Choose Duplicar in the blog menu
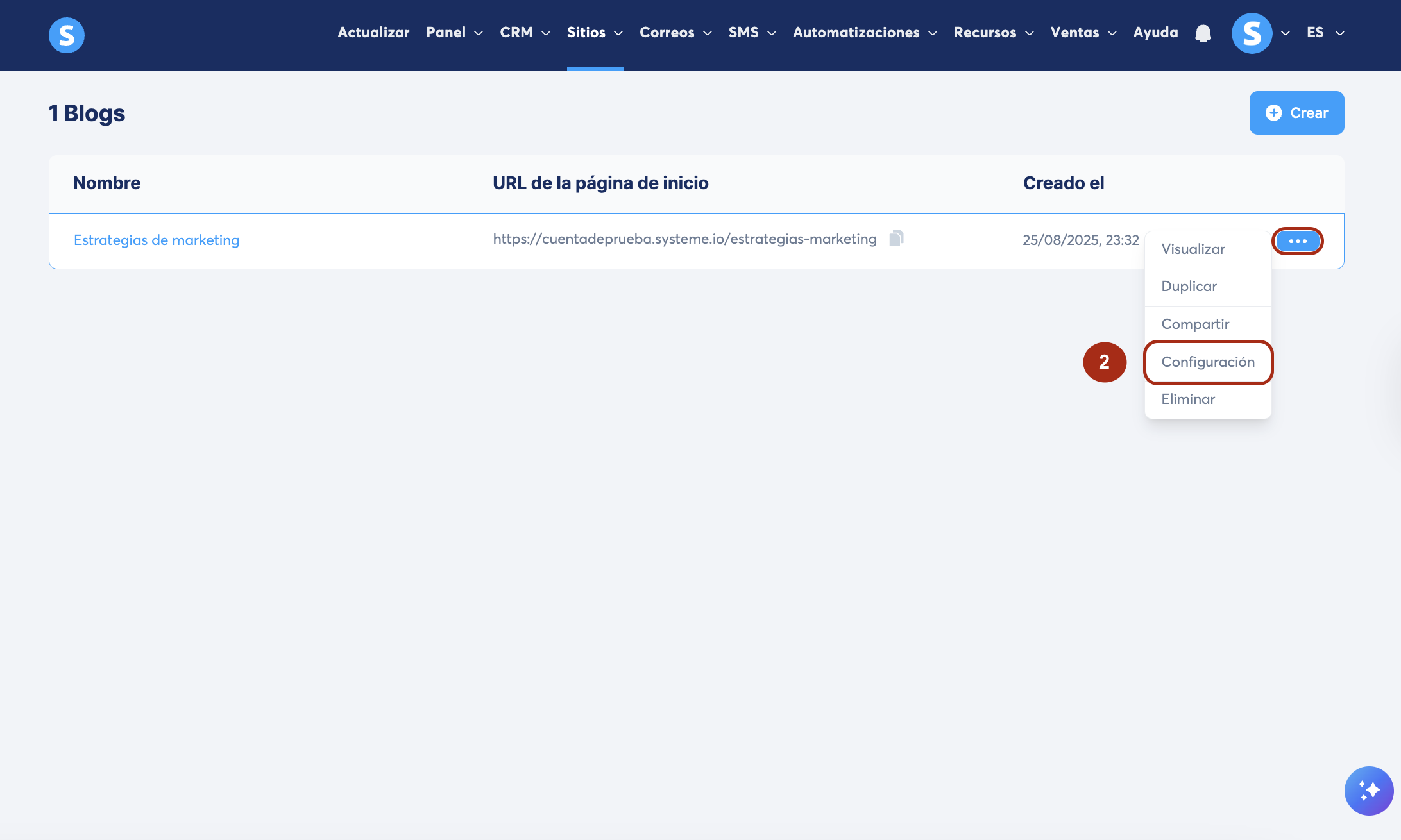Screen dimensions: 1401x840 point(1189,287)
